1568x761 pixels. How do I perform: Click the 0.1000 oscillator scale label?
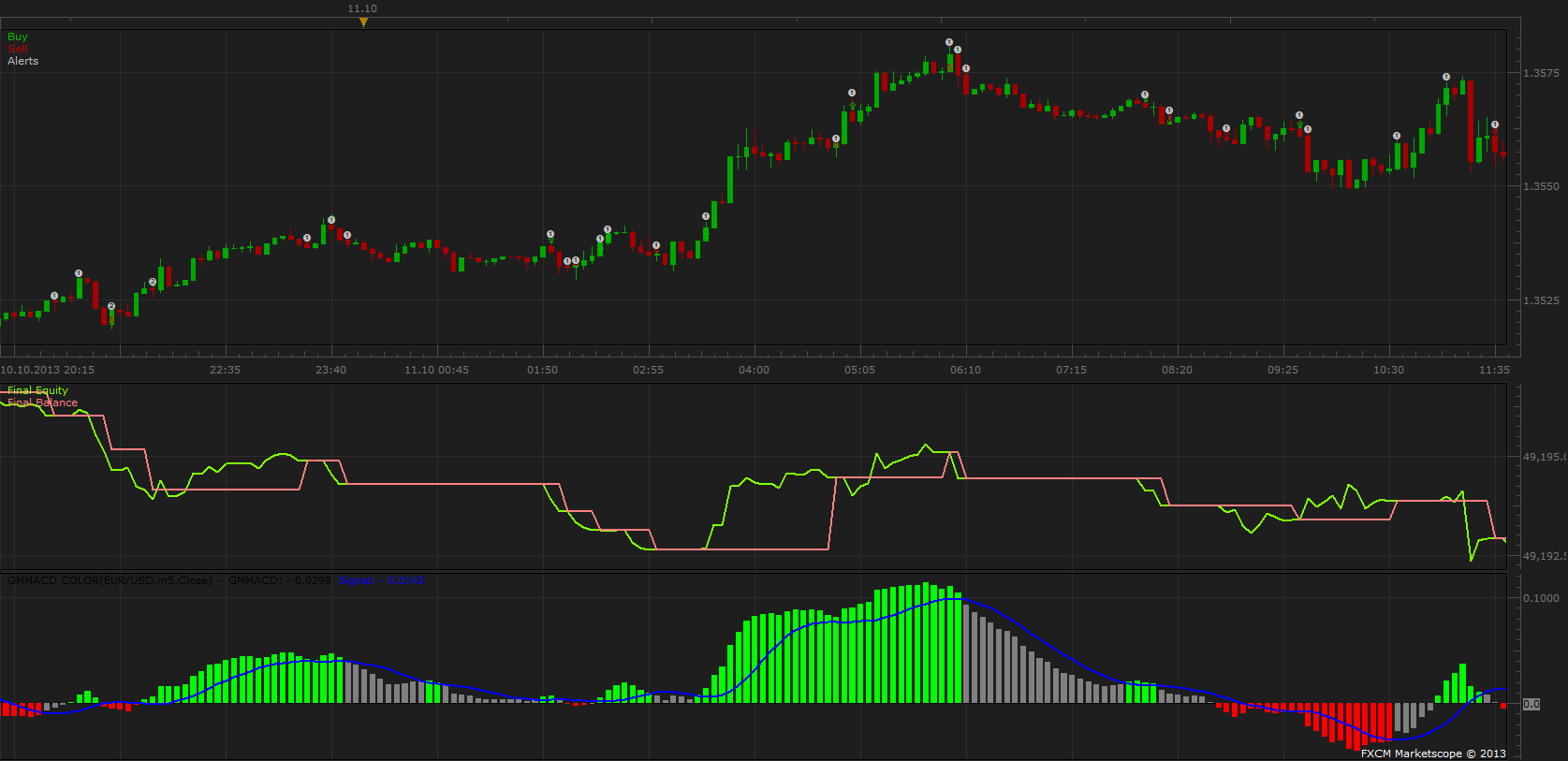[1541, 598]
